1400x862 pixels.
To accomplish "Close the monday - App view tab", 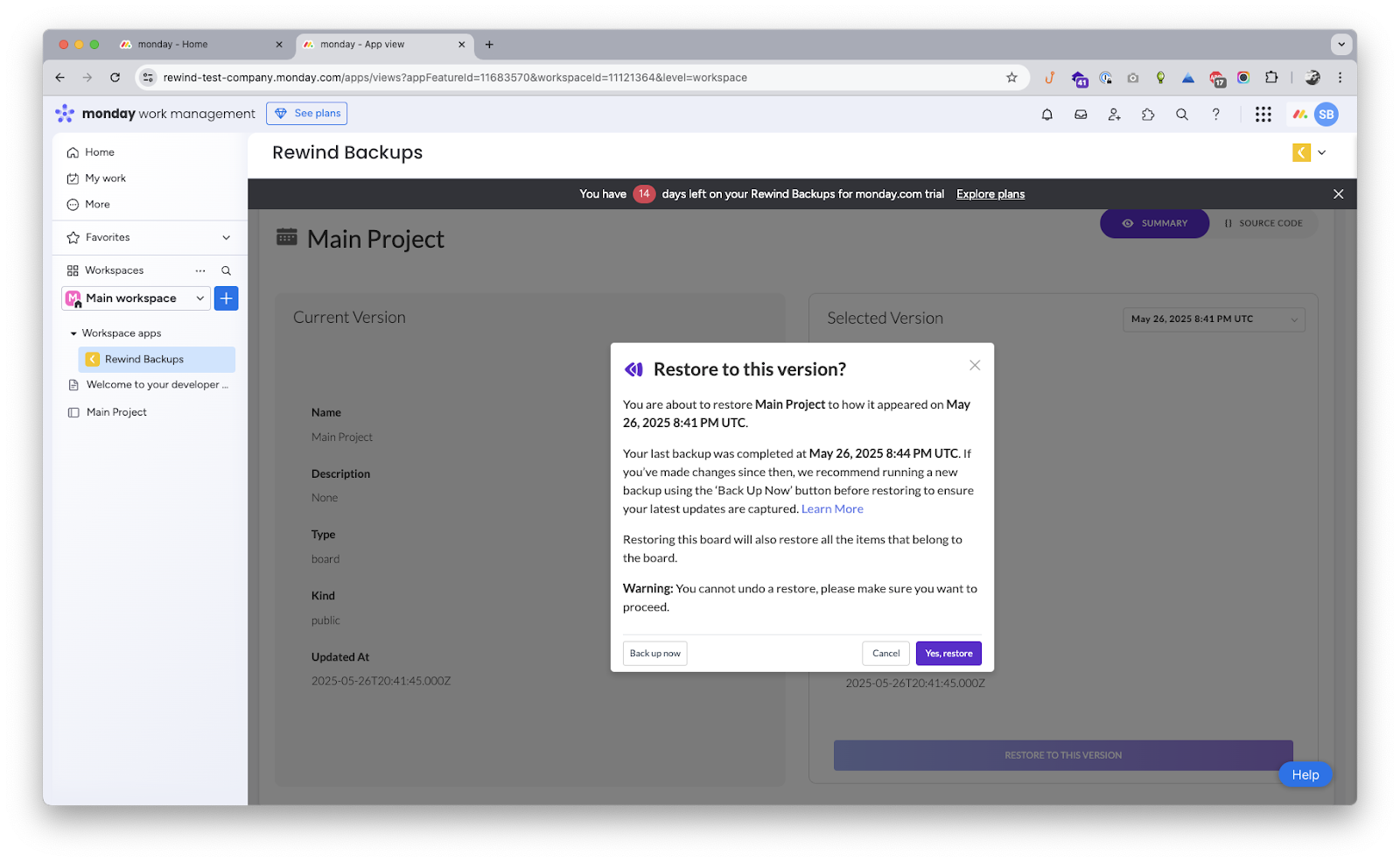I will pos(461,45).
